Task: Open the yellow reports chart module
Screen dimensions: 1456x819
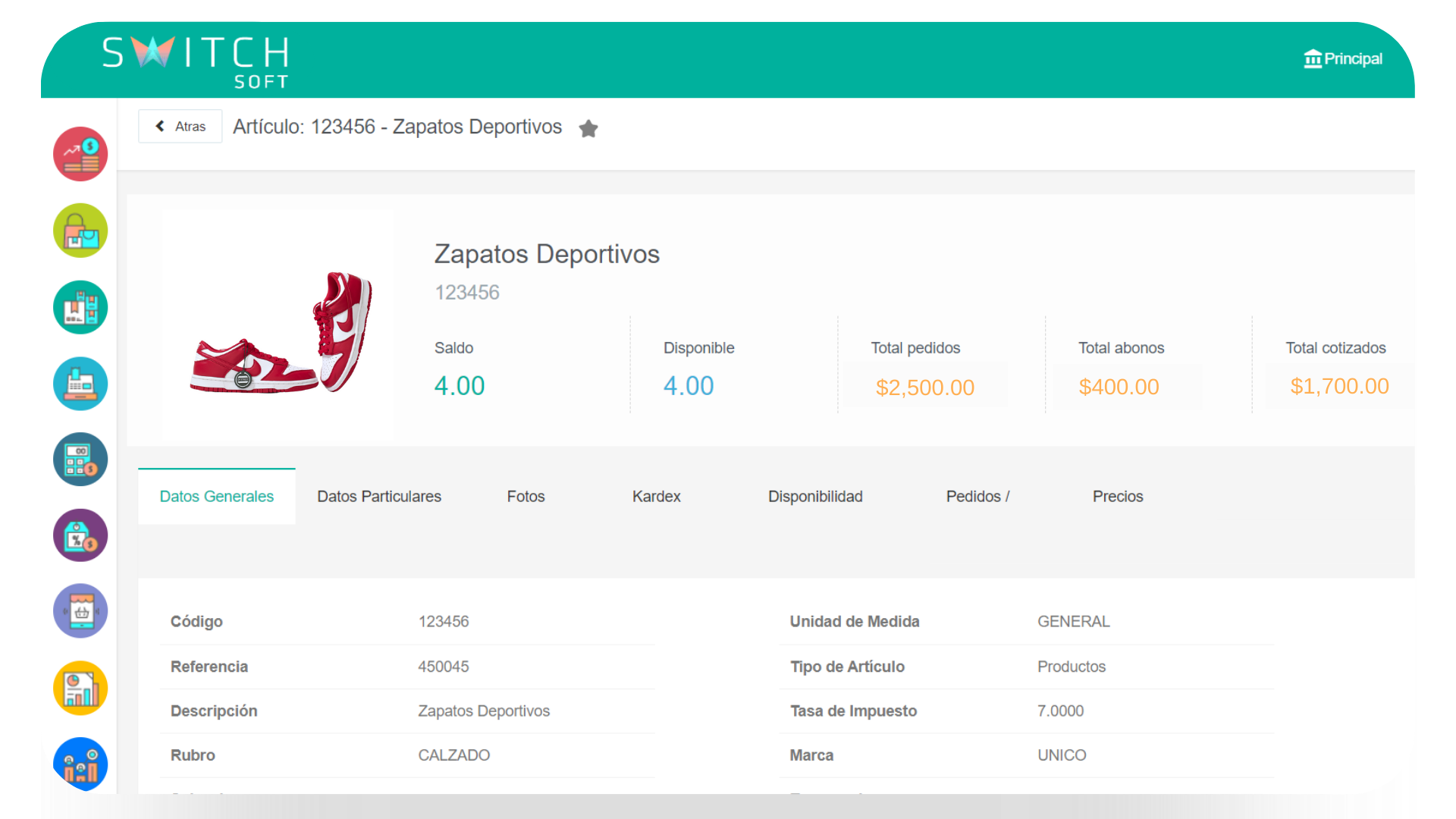Action: click(x=80, y=688)
